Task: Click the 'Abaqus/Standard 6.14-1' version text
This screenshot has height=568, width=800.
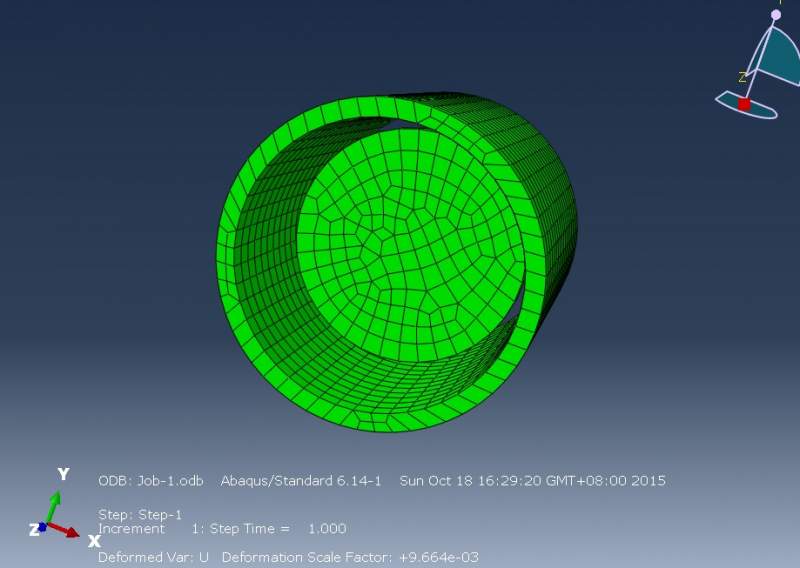Action: 301,481
